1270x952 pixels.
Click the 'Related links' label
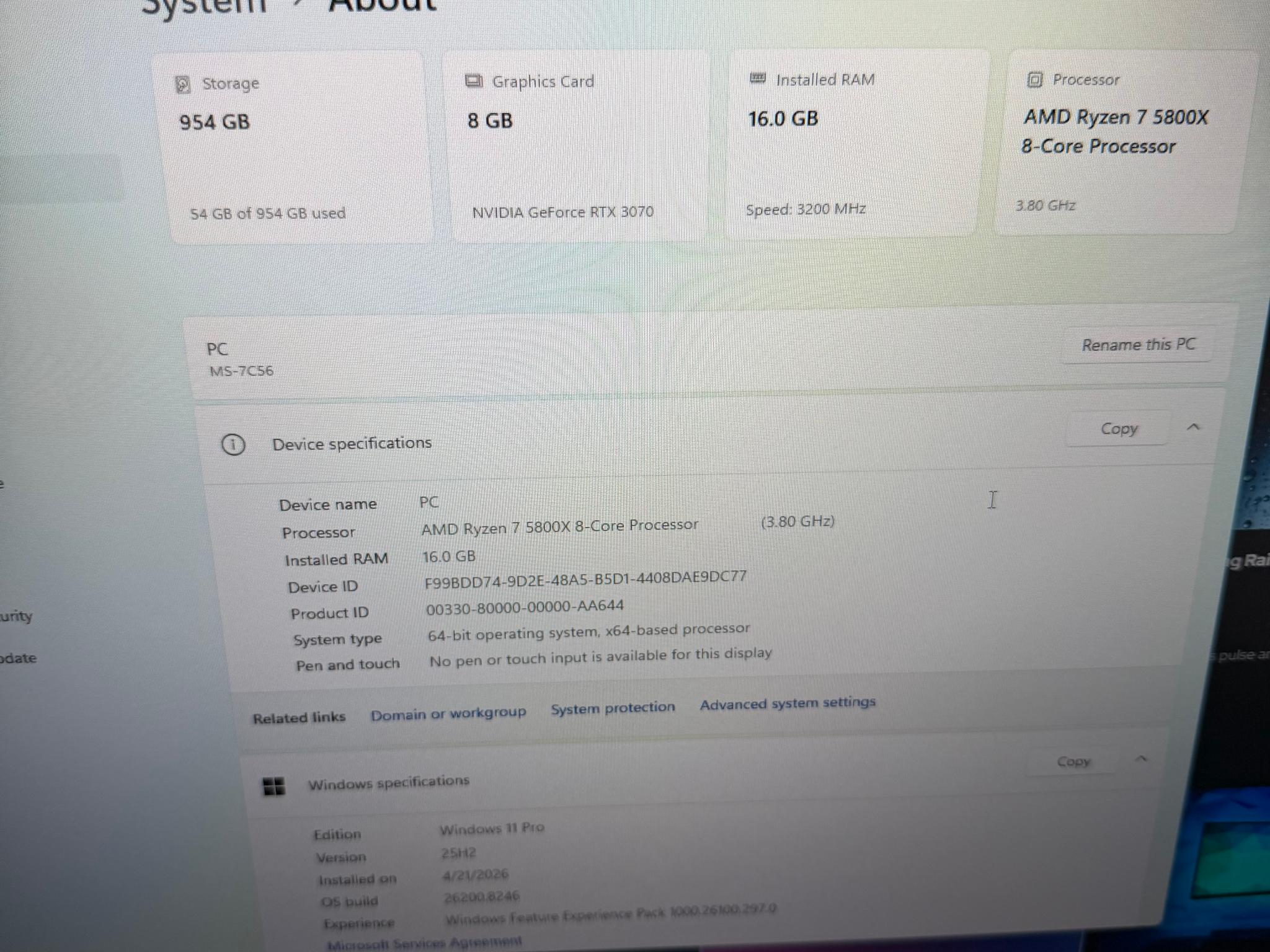coord(299,718)
